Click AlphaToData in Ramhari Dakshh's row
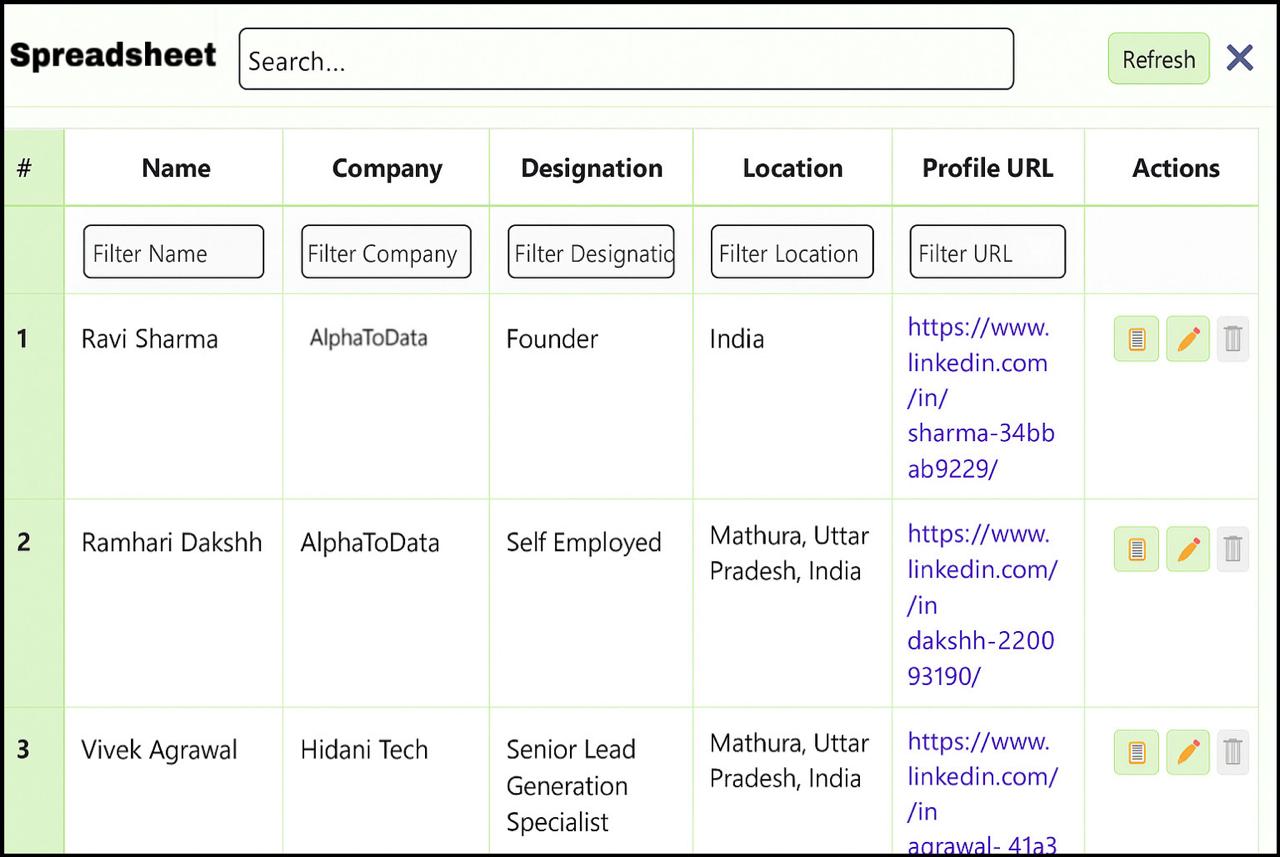The image size is (1280, 857). pos(370,542)
